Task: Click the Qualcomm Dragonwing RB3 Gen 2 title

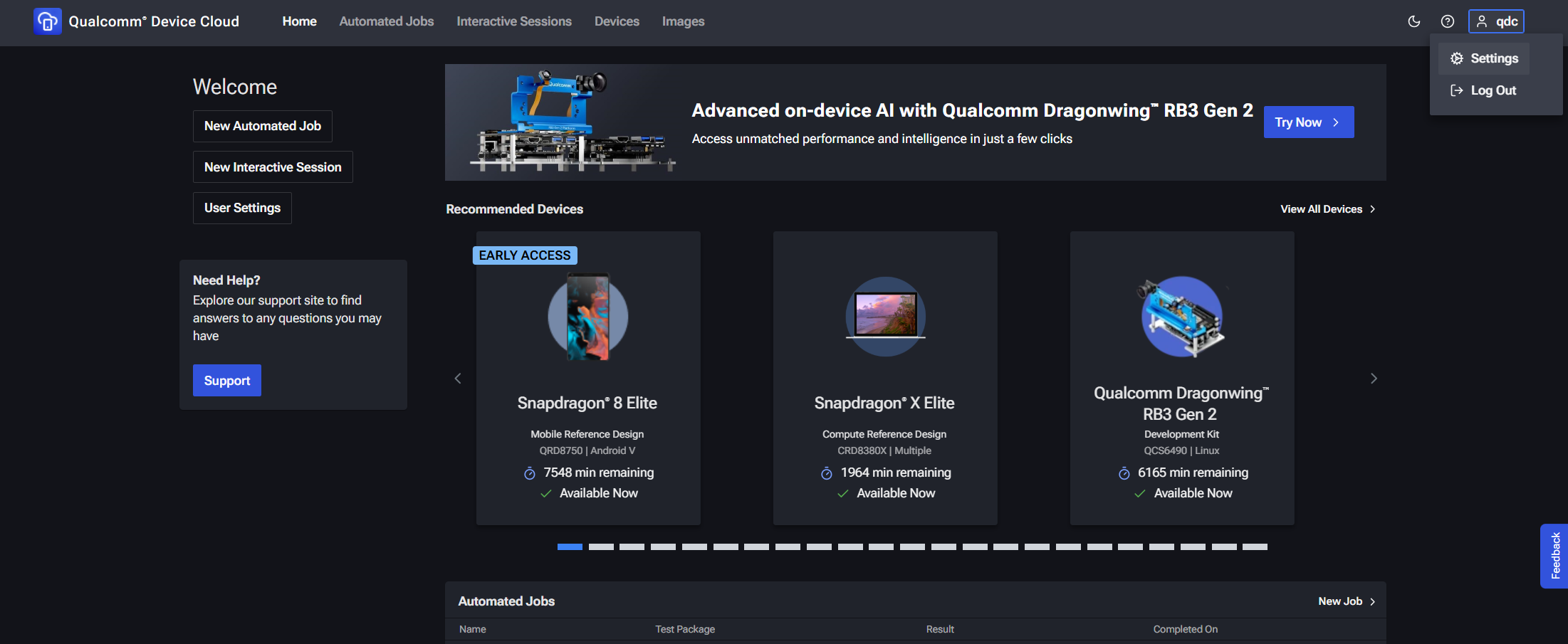Action: (1181, 403)
